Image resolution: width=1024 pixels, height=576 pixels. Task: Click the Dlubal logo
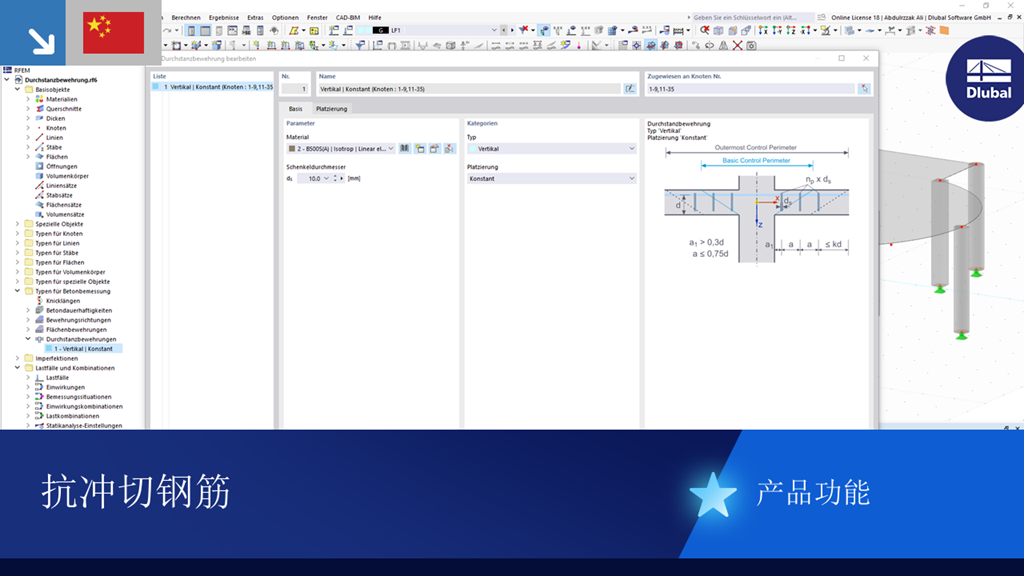pos(986,78)
